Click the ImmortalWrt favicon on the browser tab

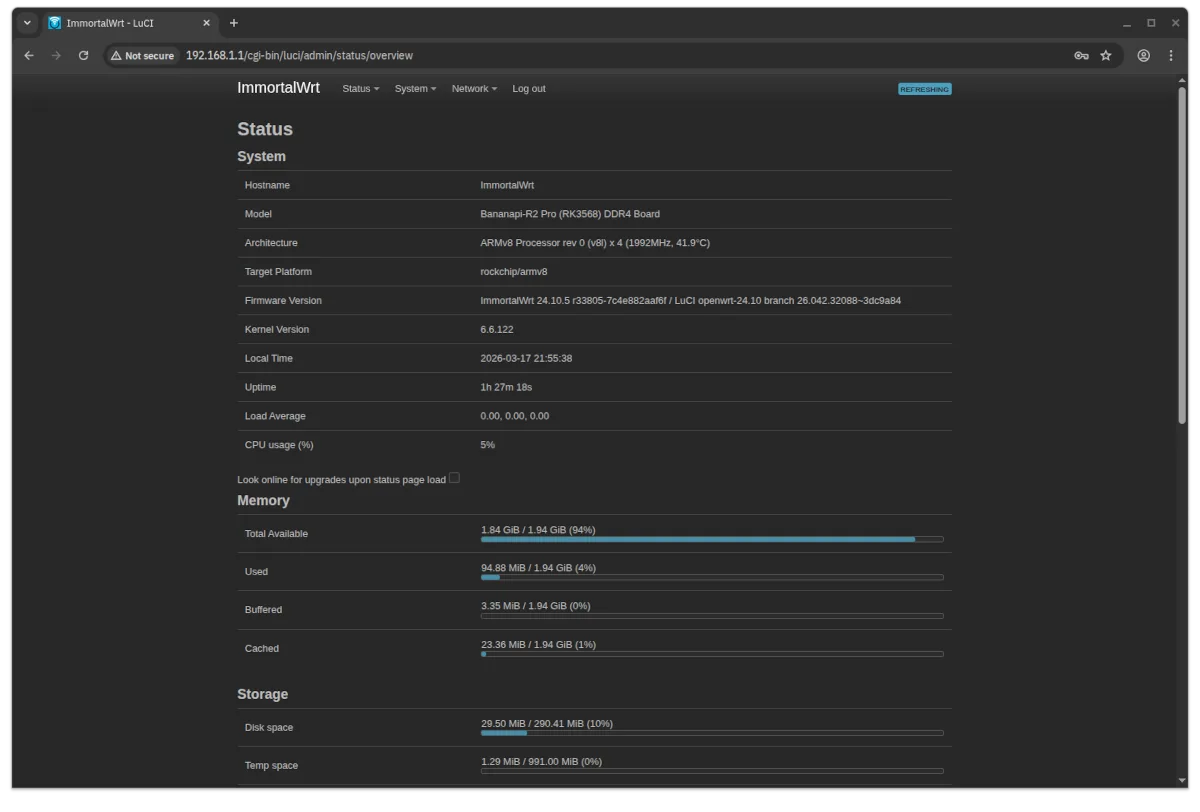coord(54,22)
